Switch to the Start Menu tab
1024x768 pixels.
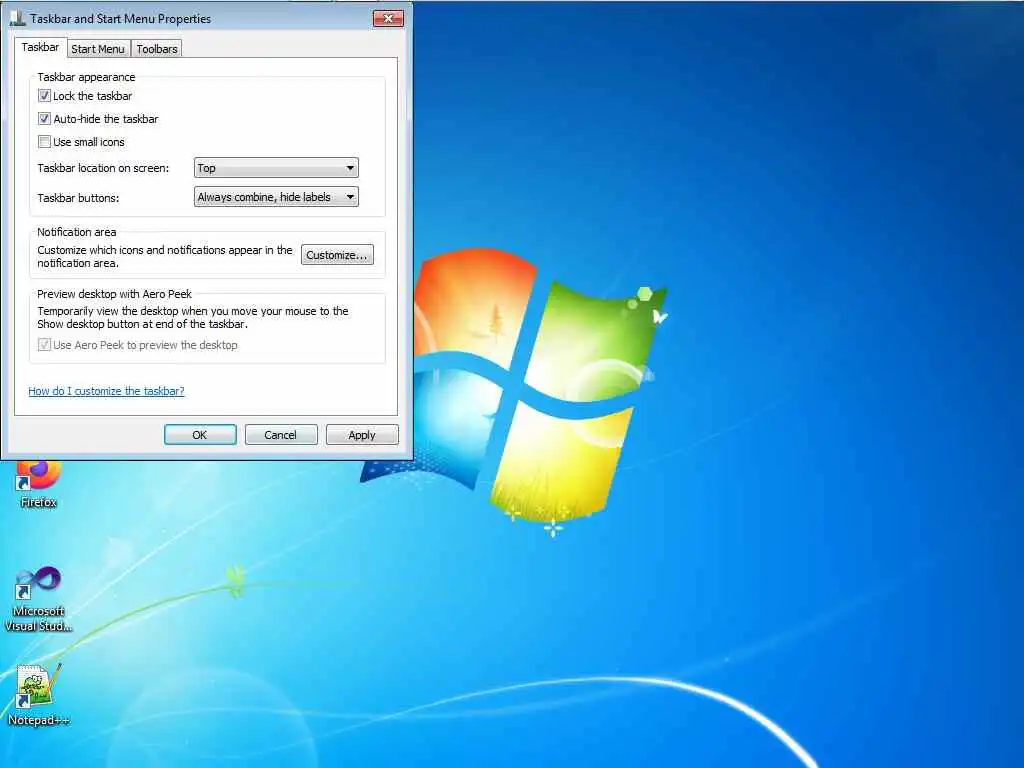click(98, 49)
